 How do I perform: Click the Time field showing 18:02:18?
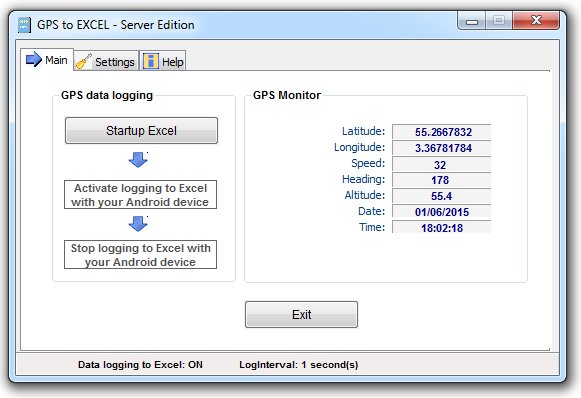point(442,228)
